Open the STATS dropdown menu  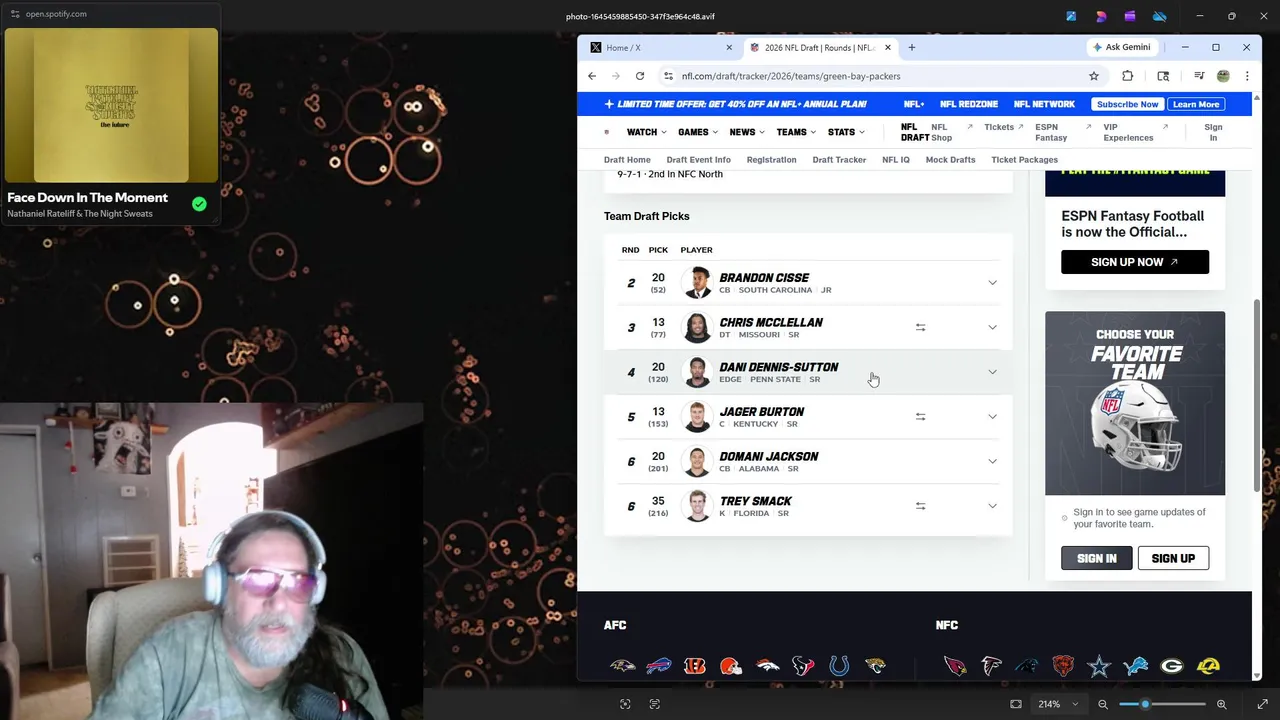coord(846,132)
